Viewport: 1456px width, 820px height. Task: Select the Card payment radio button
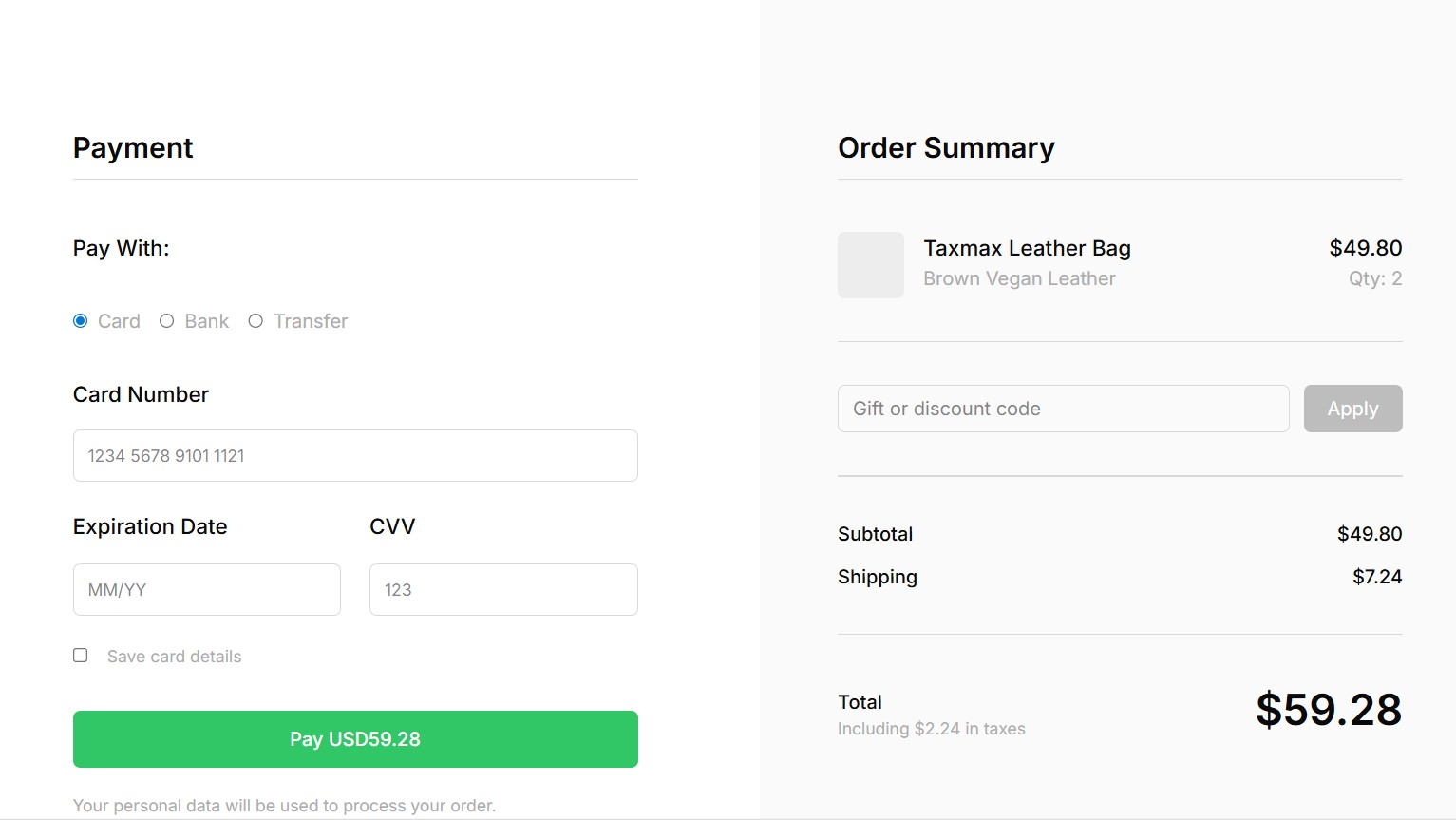click(x=81, y=321)
